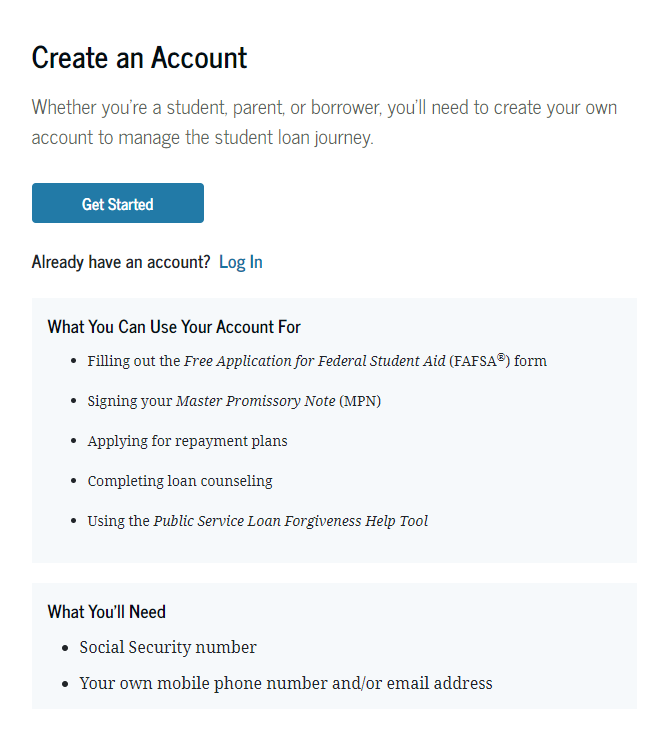The height and width of the screenshot is (737, 663).
Task: Click the bullet before 'Signing your'
Action: click(73, 401)
